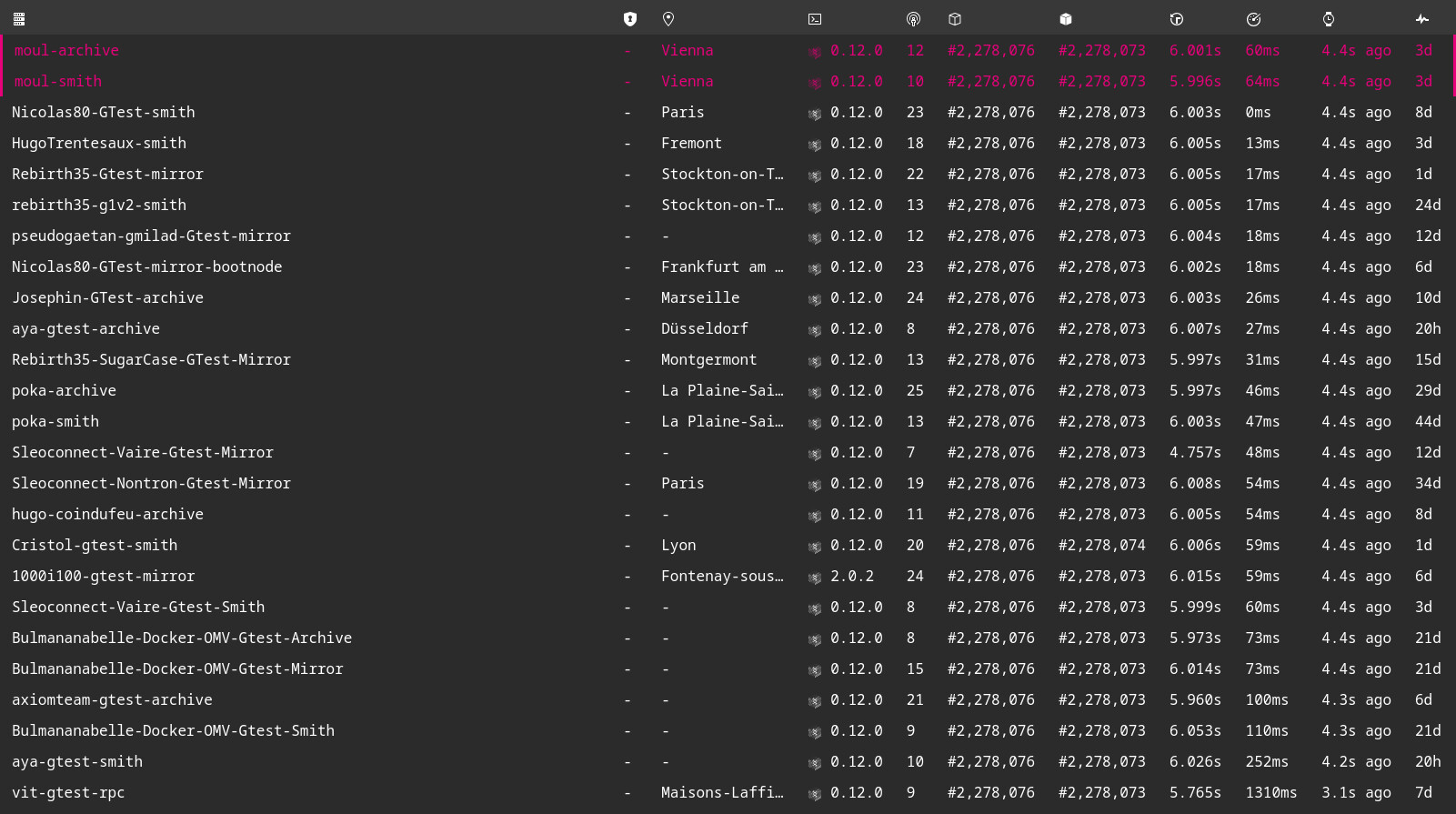Click the HugoTrentesaux-smith node name
The height and width of the screenshot is (814, 1456).
(99, 144)
